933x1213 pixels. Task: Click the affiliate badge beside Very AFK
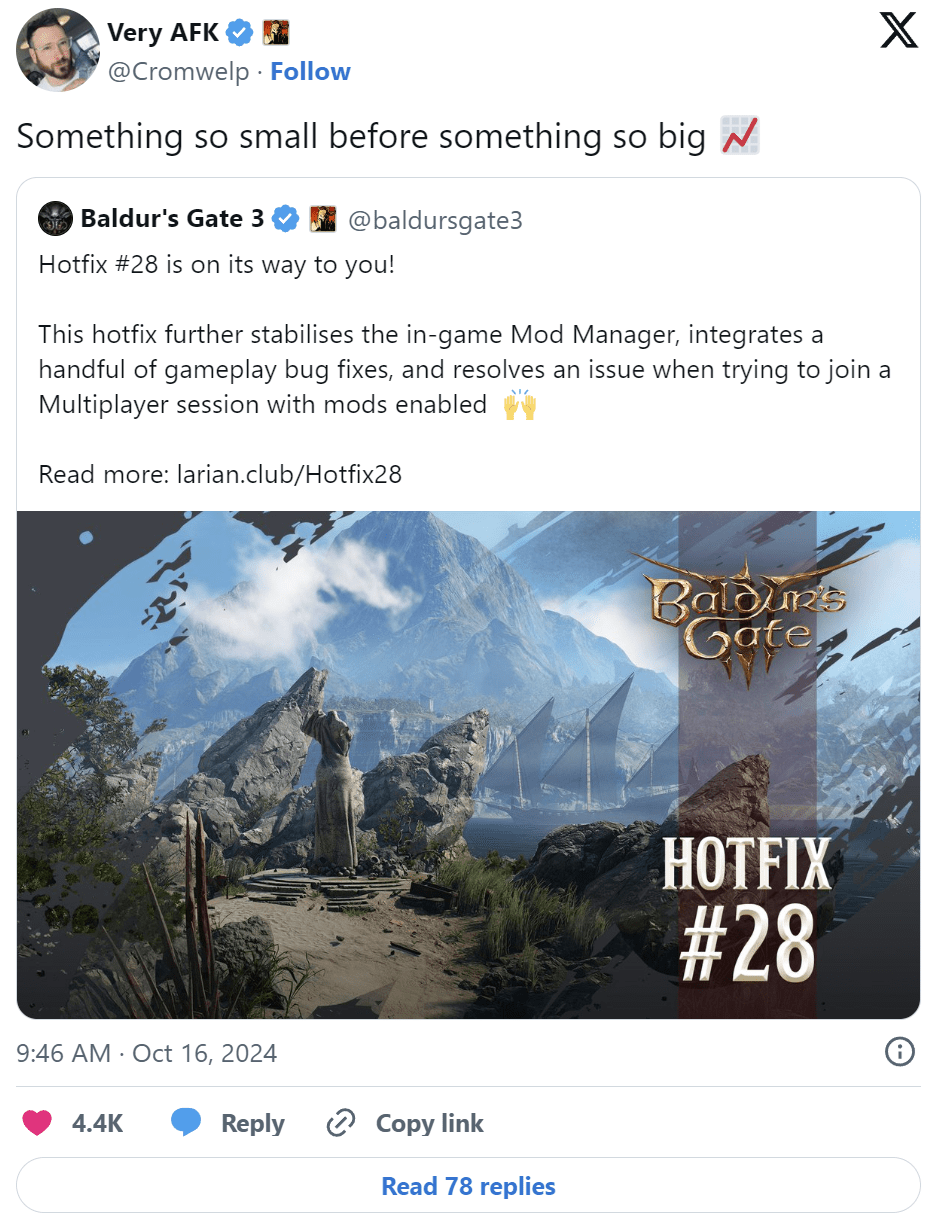(275, 33)
